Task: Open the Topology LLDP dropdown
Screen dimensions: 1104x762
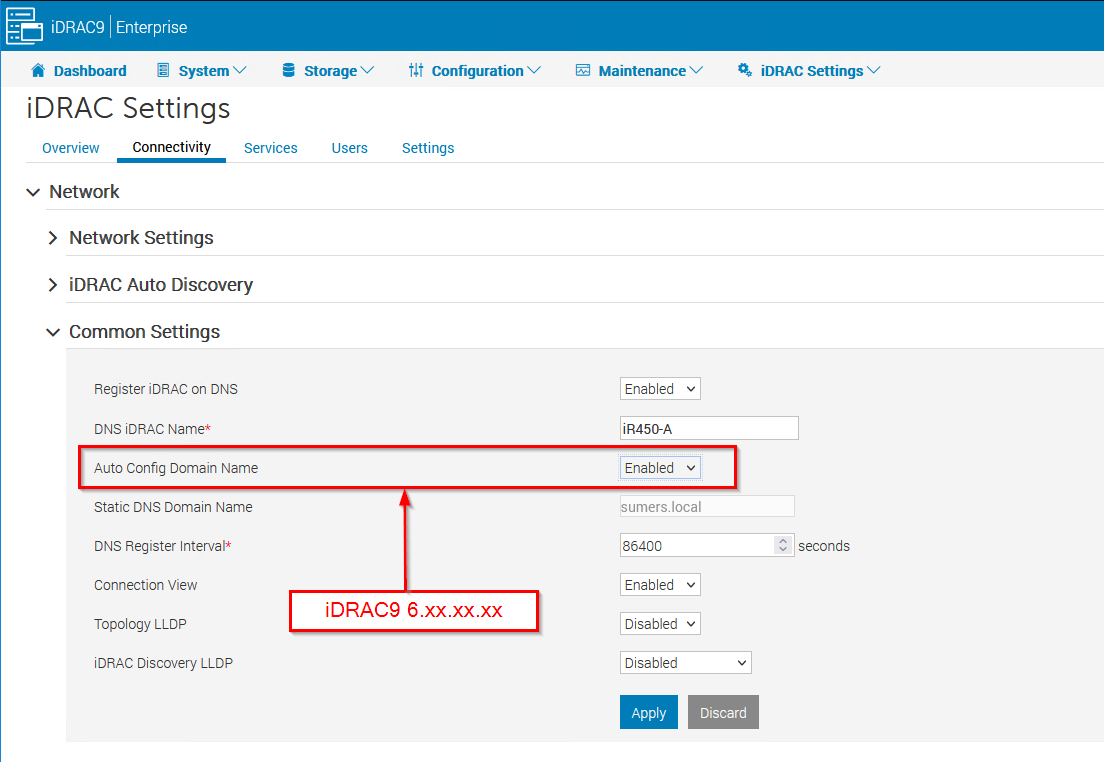Action: pos(659,623)
